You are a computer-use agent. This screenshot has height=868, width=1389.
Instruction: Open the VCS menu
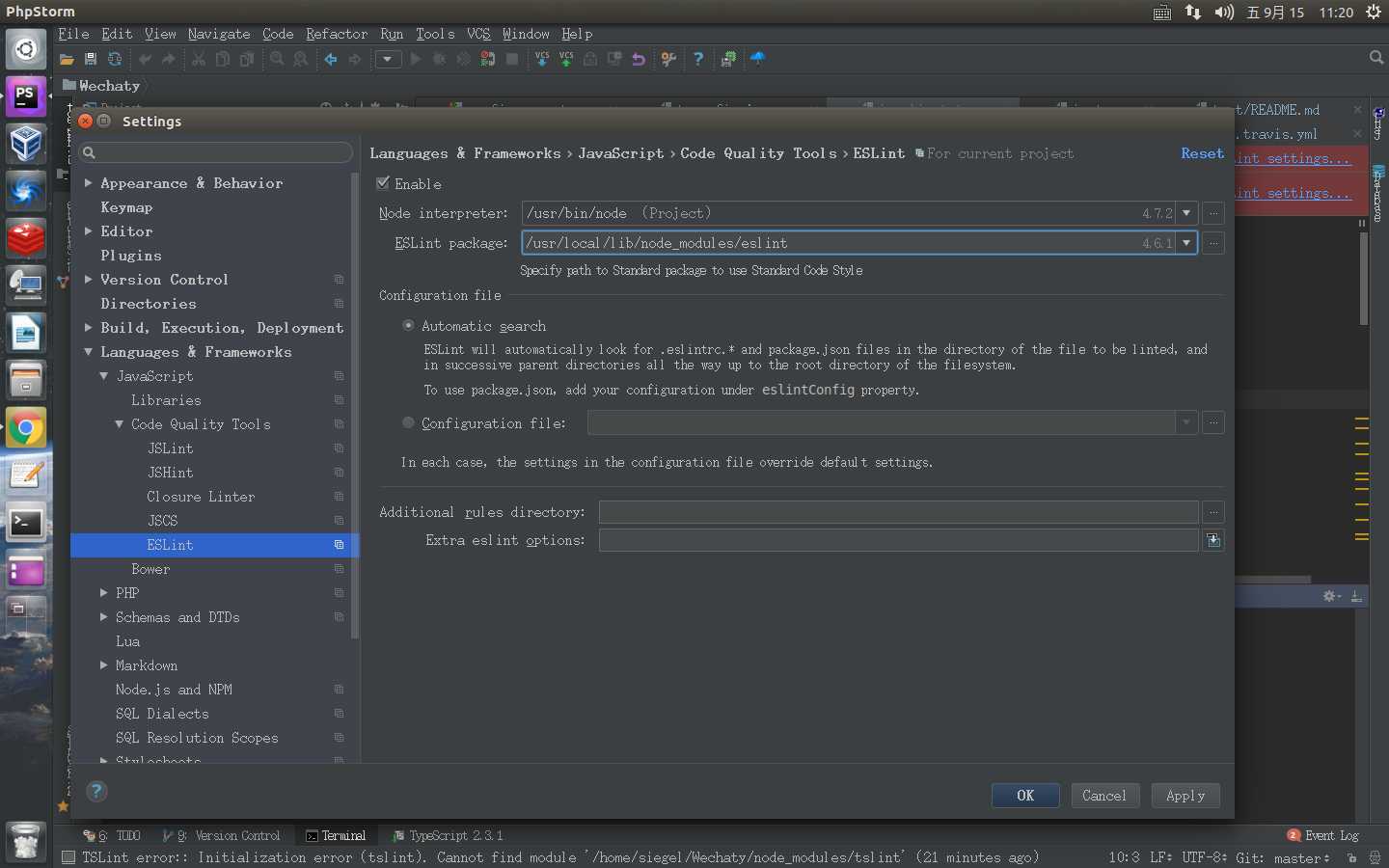tap(478, 34)
